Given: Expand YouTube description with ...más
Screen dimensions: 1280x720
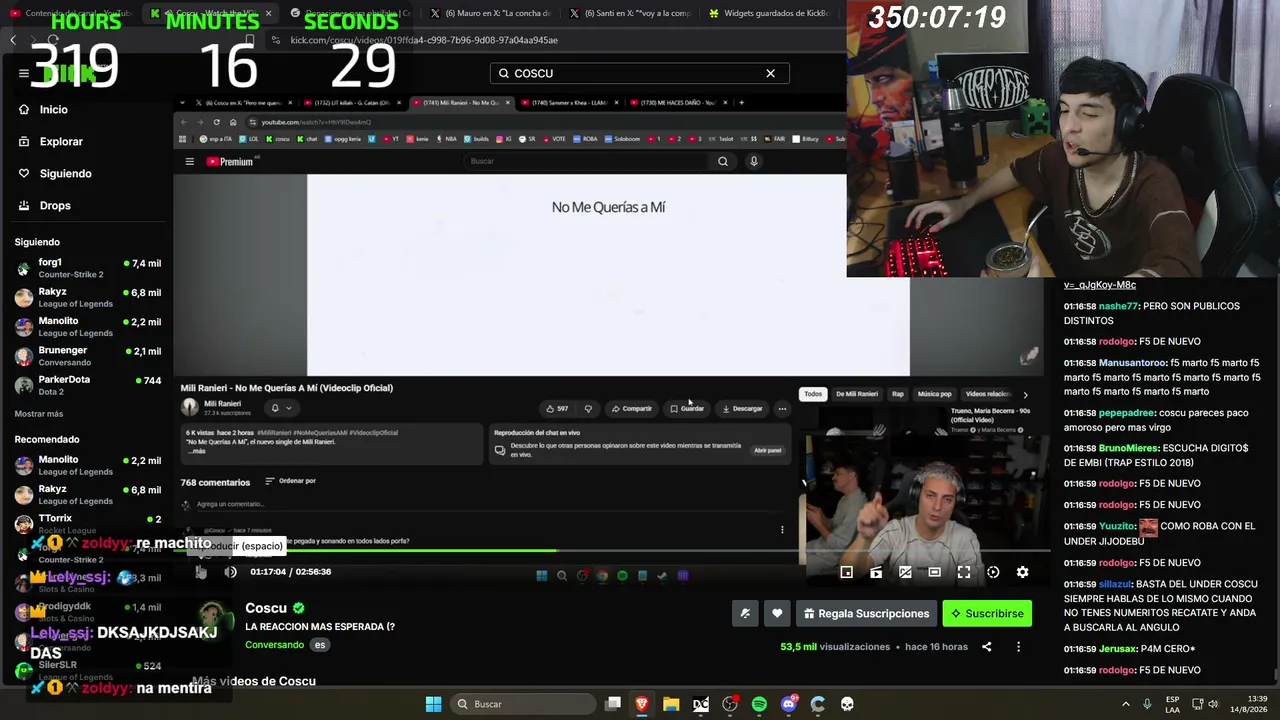Looking at the screenshot, I should tap(196, 452).
